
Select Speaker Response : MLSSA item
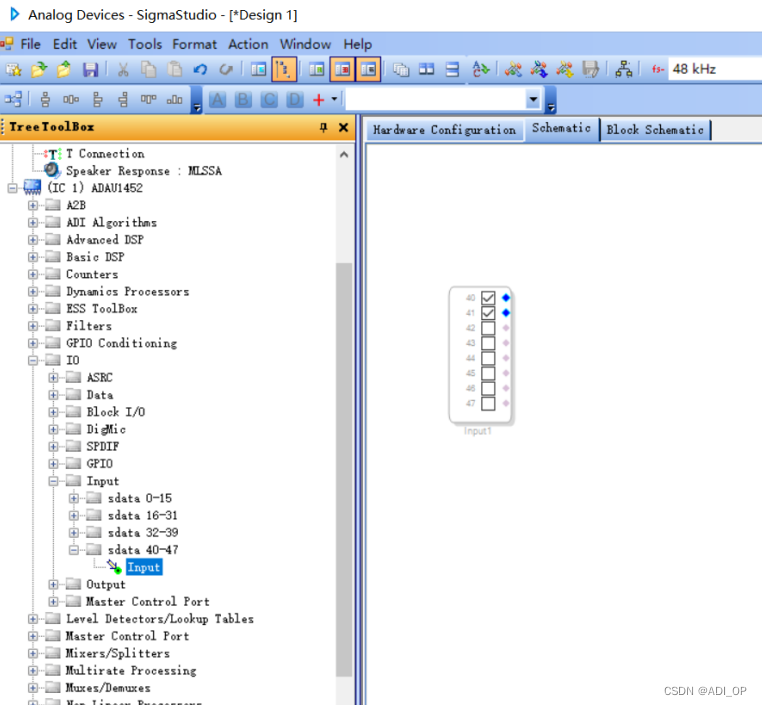(144, 171)
